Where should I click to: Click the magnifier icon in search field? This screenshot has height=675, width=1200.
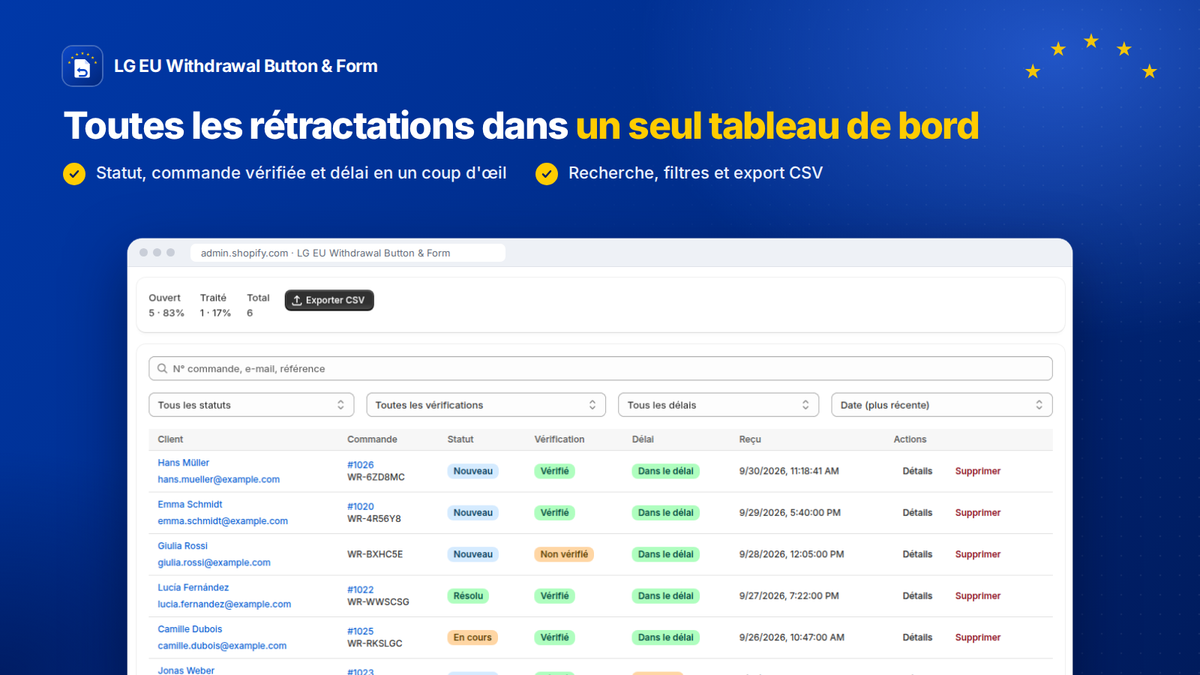[162, 369]
